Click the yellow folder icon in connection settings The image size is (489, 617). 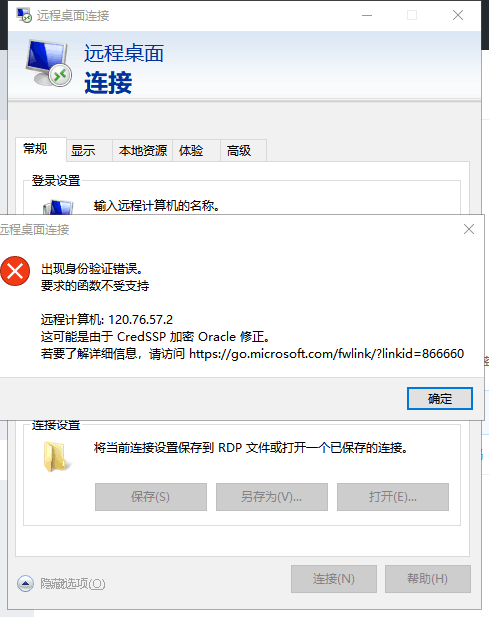[55, 457]
